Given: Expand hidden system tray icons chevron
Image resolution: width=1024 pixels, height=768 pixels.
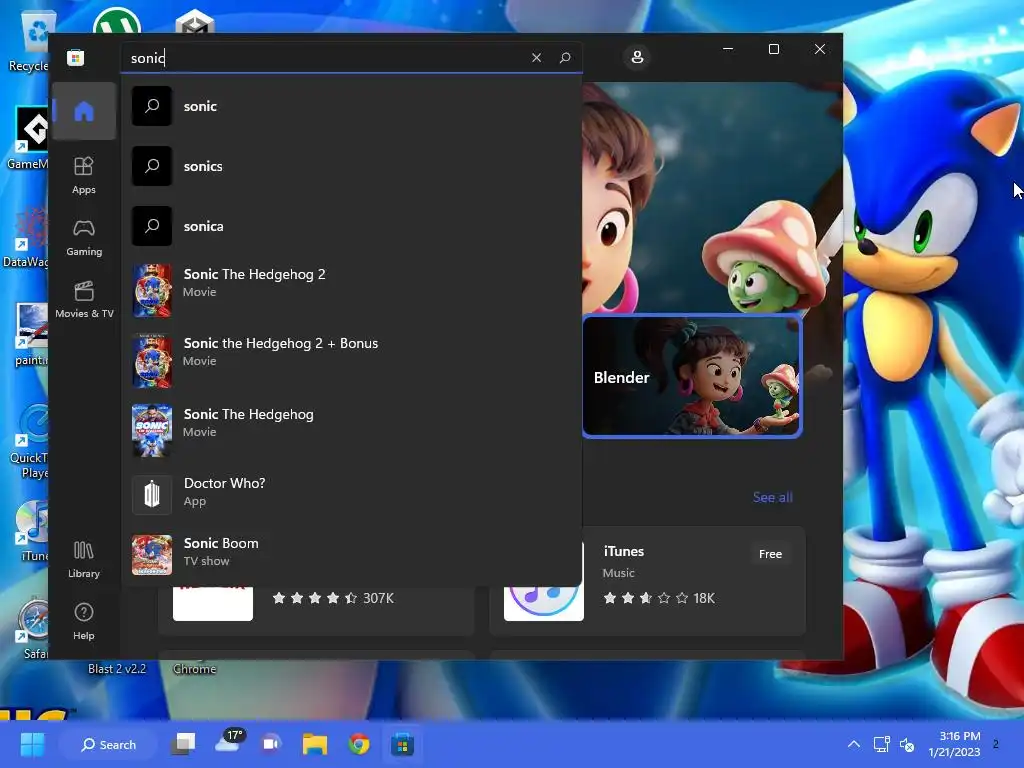Looking at the screenshot, I should (x=853, y=744).
